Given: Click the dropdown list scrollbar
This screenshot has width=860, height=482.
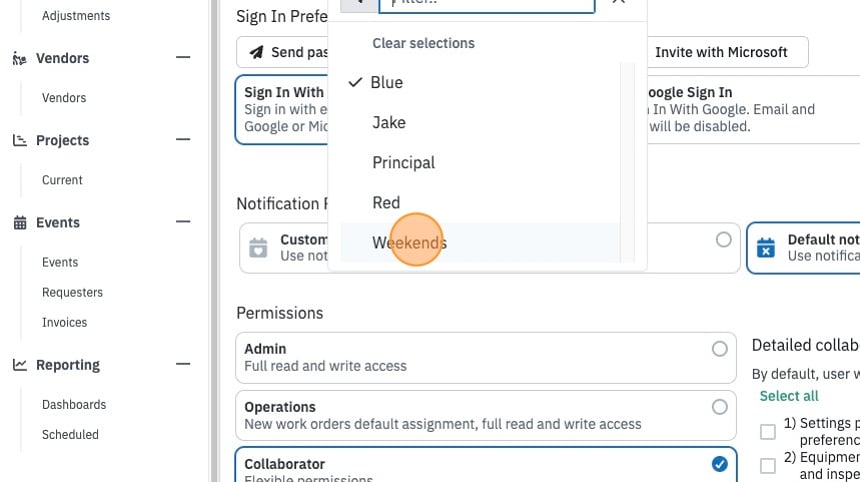Looking at the screenshot, I should (627, 162).
